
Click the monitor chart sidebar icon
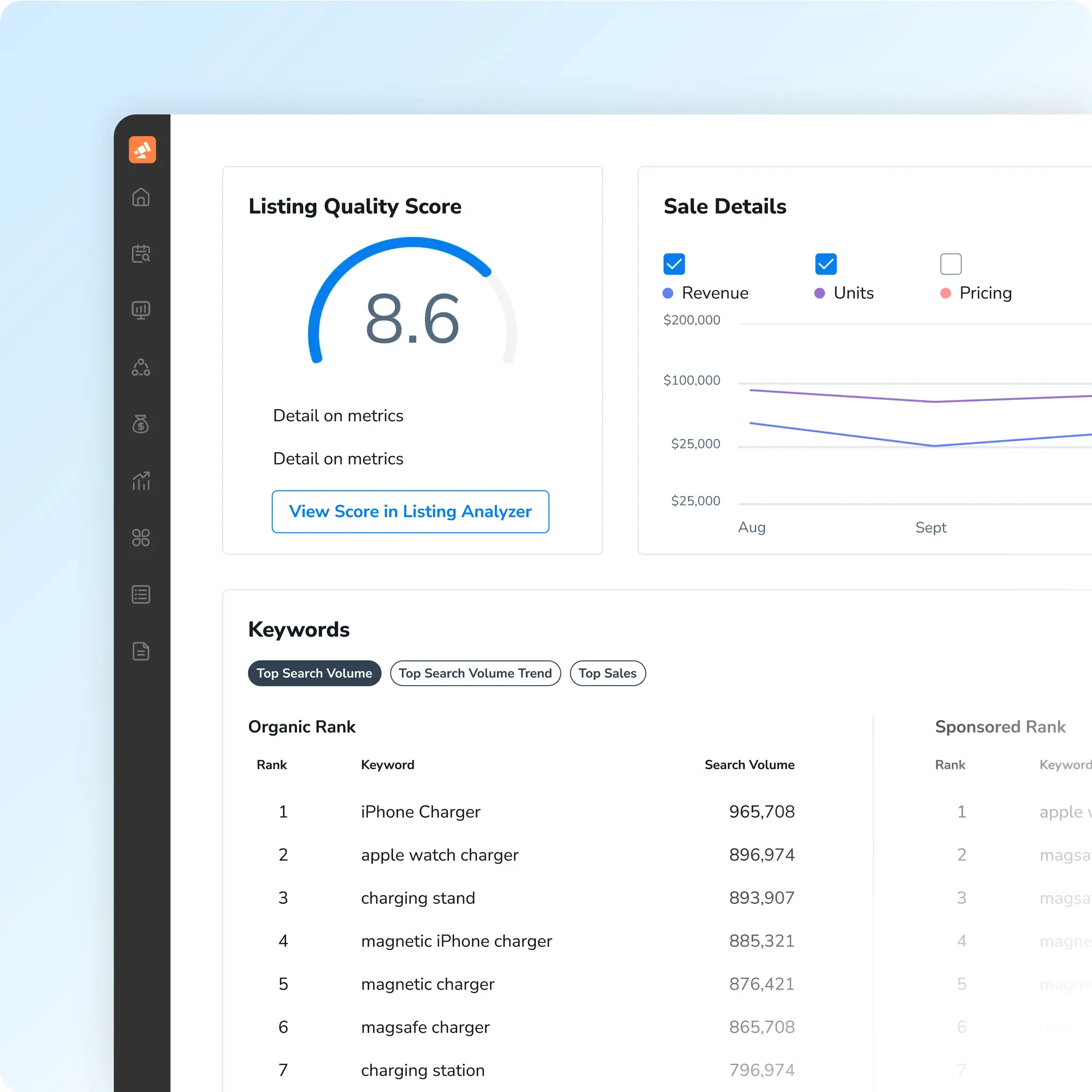[x=141, y=310]
